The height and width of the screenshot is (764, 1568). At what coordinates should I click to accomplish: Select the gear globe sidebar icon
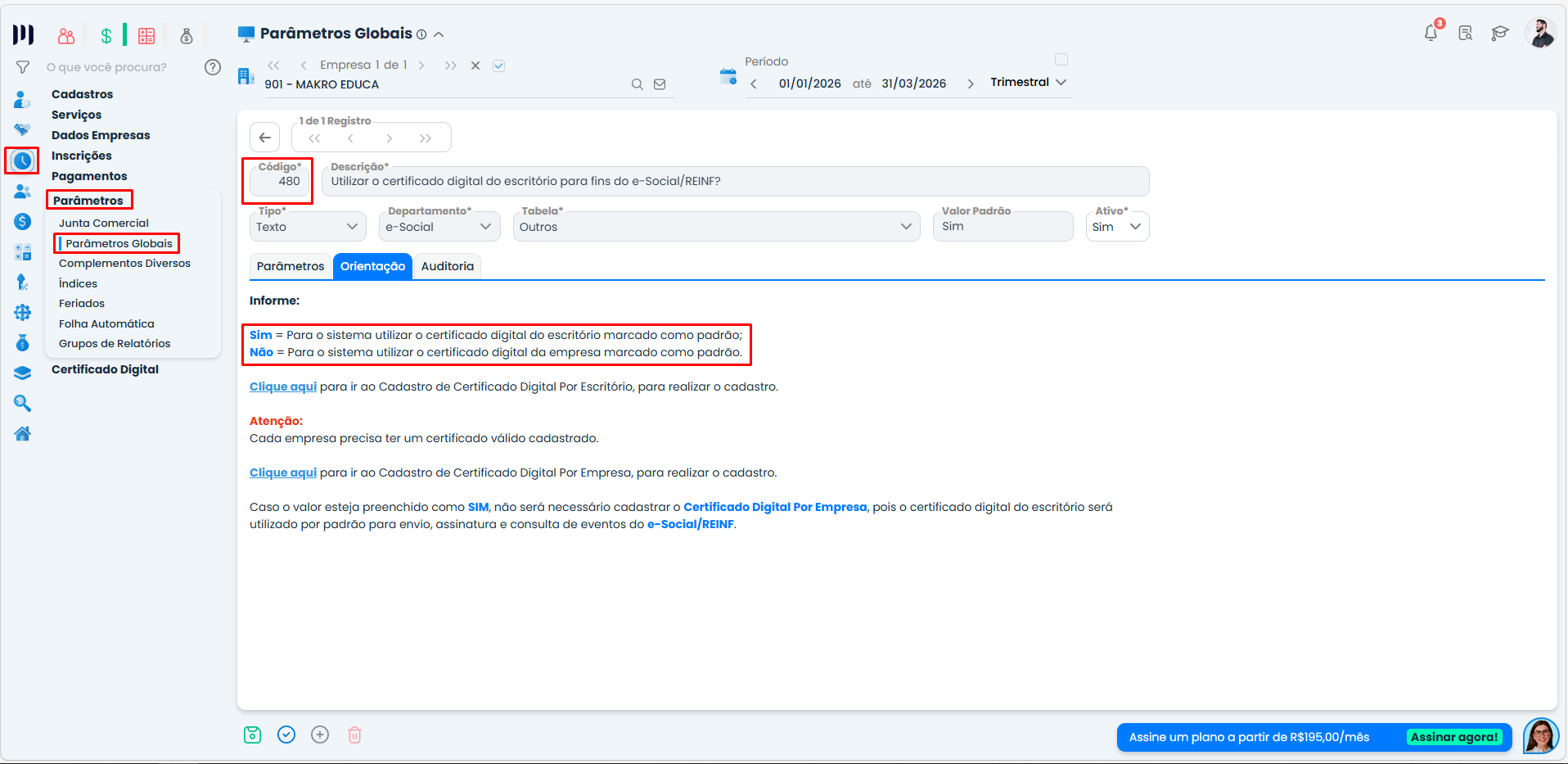click(x=22, y=312)
